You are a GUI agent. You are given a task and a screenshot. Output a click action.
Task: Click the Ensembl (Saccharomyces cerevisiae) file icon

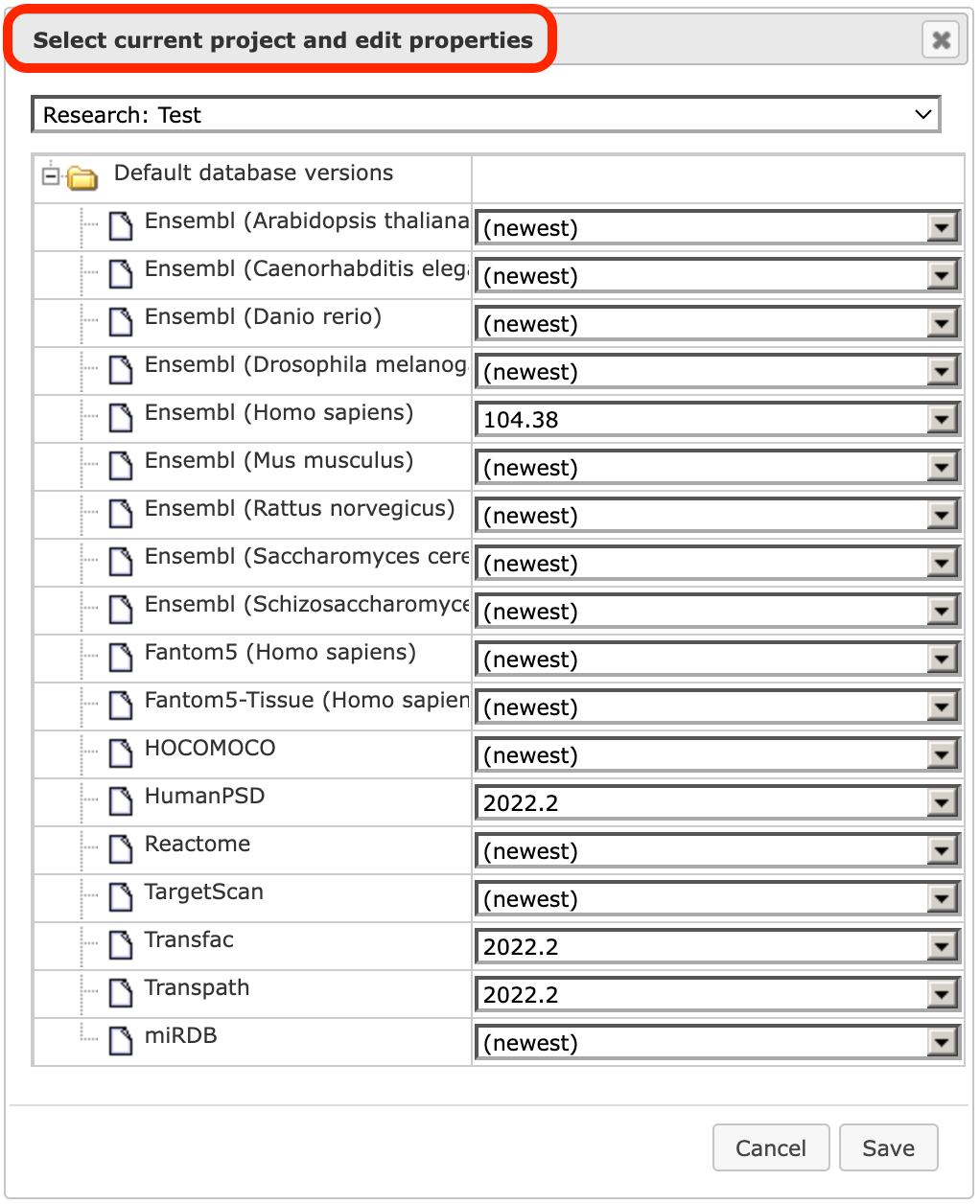pyautogui.click(x=121, y=562)
